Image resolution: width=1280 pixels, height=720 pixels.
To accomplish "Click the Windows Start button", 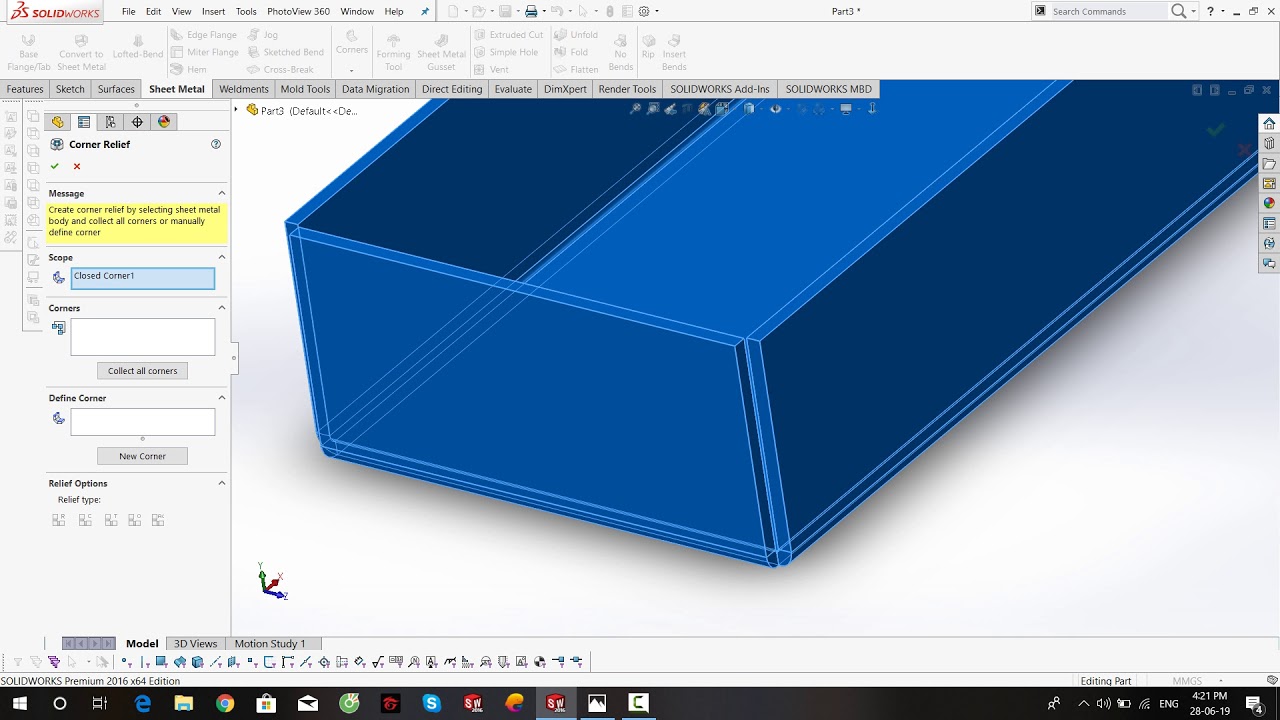I will coord(19,704).
